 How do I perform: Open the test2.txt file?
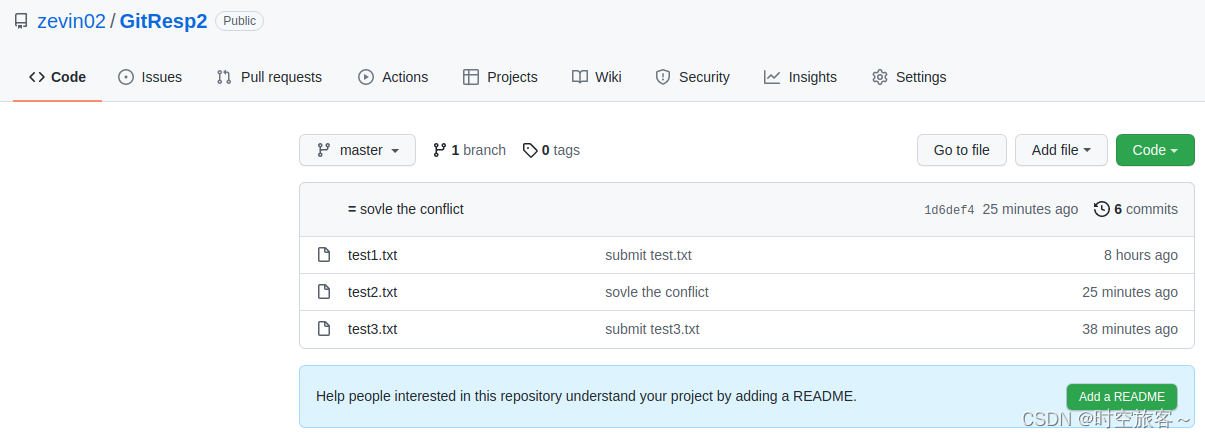tap(372, 292)
